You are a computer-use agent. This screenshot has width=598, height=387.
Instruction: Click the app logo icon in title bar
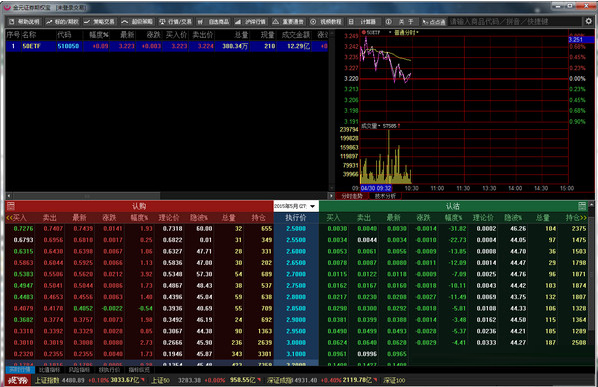7,7
